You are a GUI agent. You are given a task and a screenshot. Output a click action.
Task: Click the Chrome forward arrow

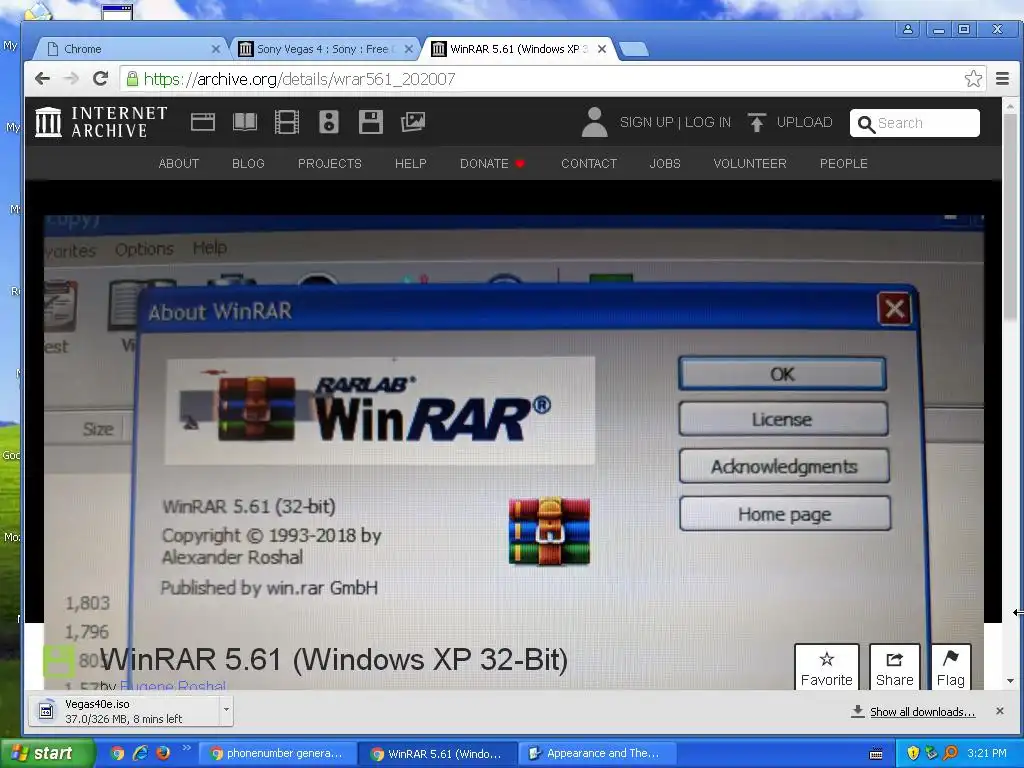(71, 79)
